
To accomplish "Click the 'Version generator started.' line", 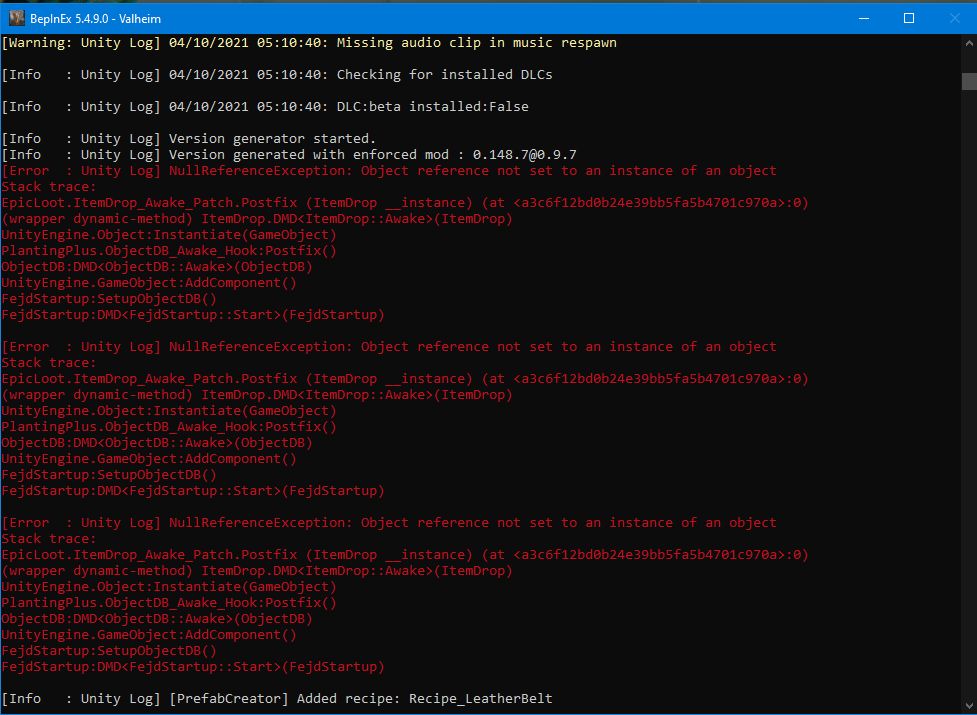I will [x=189, y=138].
